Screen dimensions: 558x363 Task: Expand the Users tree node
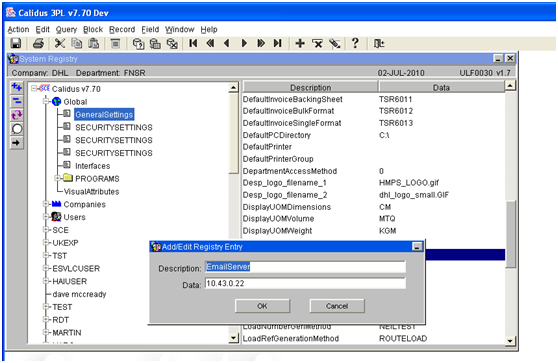coord(46,217)
